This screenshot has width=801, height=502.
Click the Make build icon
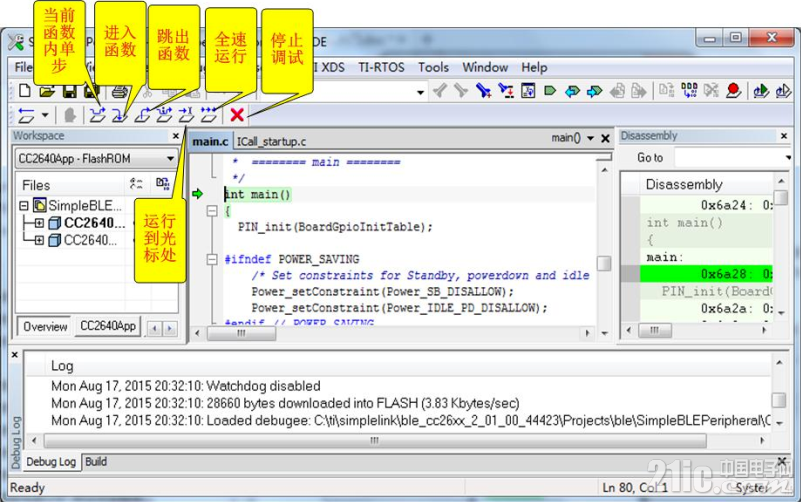[x=689, y=91]
